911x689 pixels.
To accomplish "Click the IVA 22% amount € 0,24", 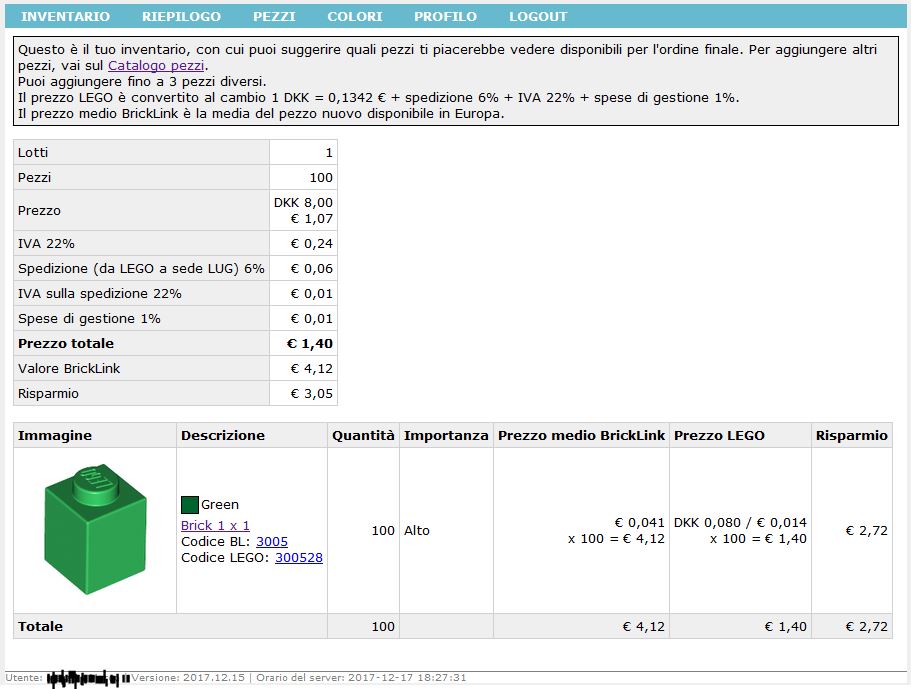I will point(311,243).
